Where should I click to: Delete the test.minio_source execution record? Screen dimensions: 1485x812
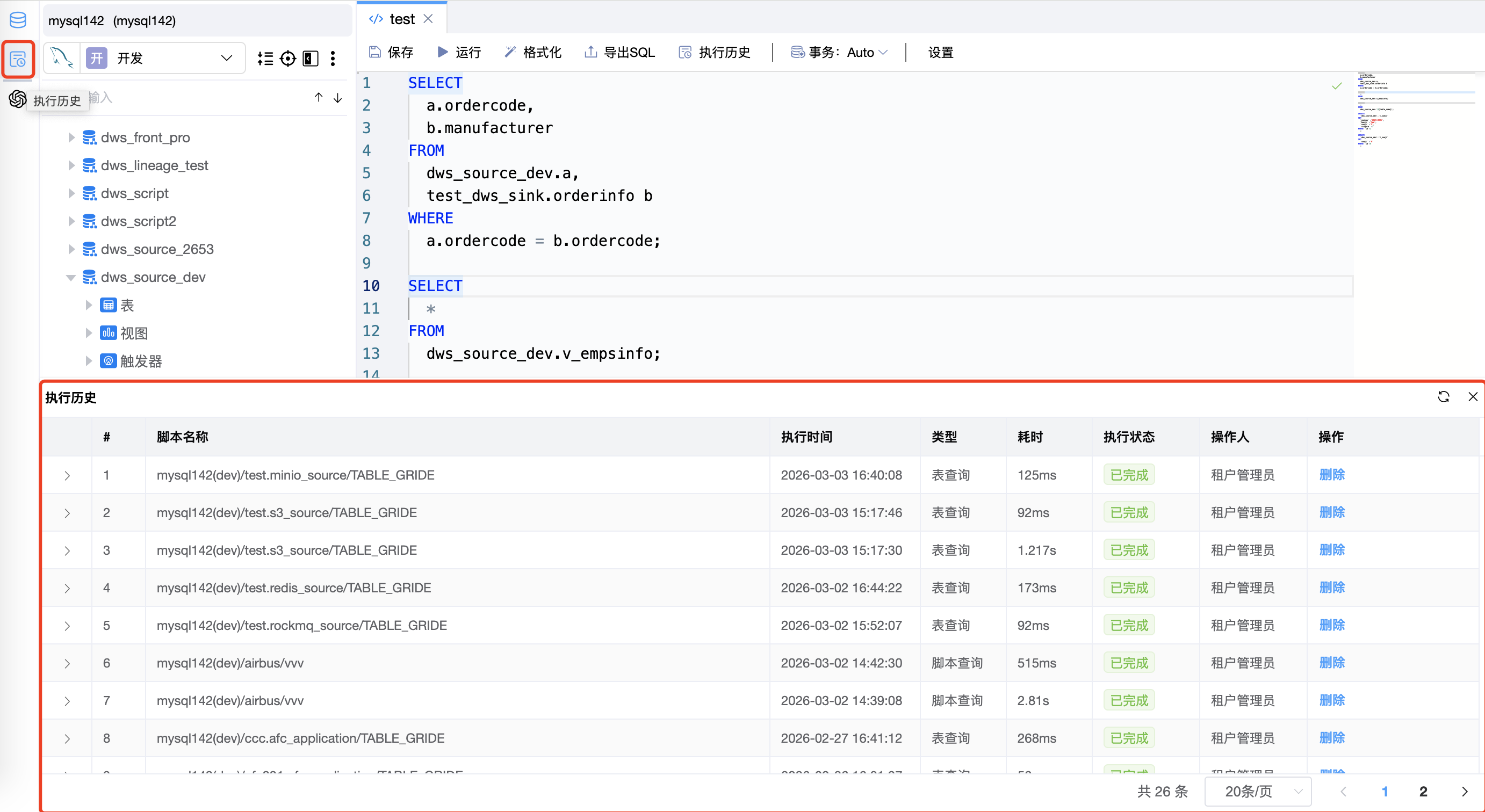pyautogui.click(x=1332, y=475)
